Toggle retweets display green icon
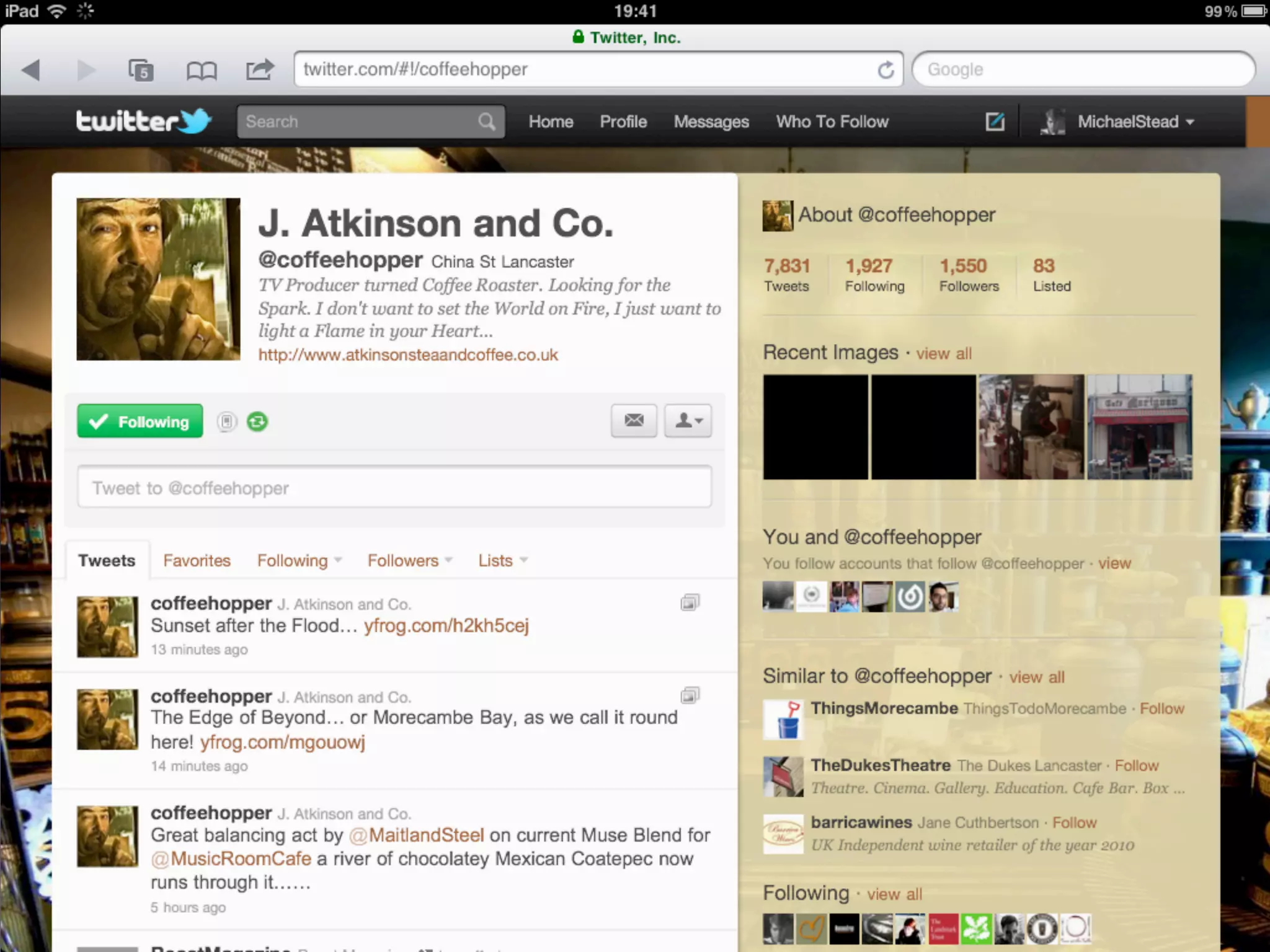The width and height of the screenshot is (1270, 952). point(257,422)
